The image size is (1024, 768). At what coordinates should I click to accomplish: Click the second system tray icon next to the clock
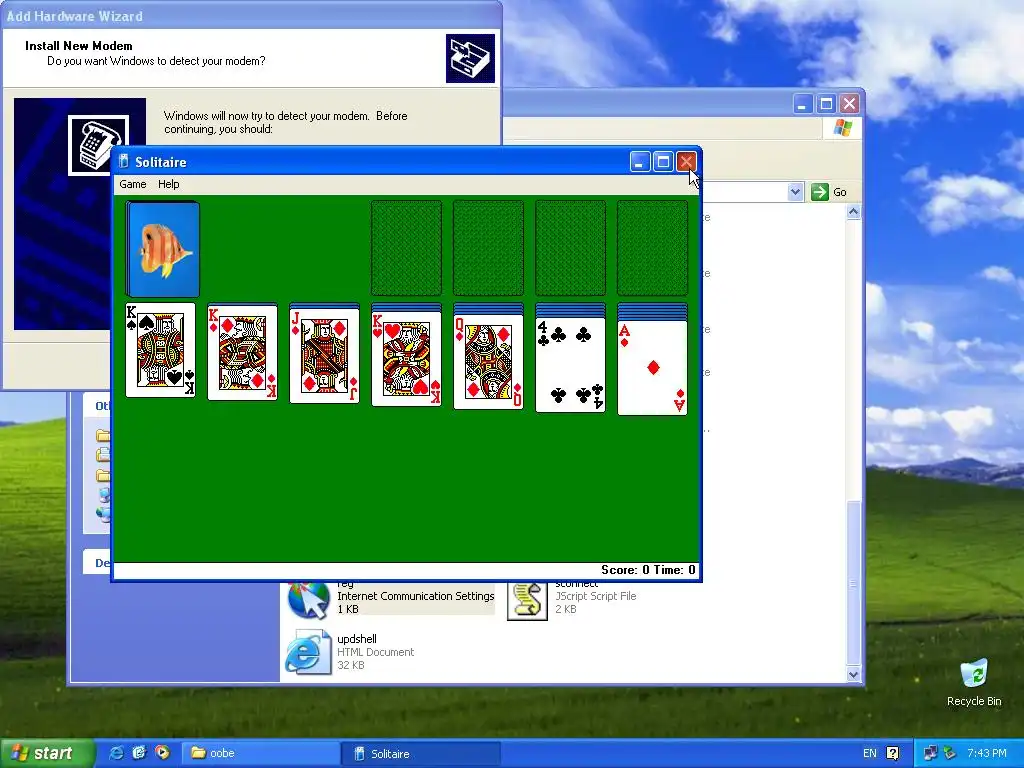[x=950, y=754]
